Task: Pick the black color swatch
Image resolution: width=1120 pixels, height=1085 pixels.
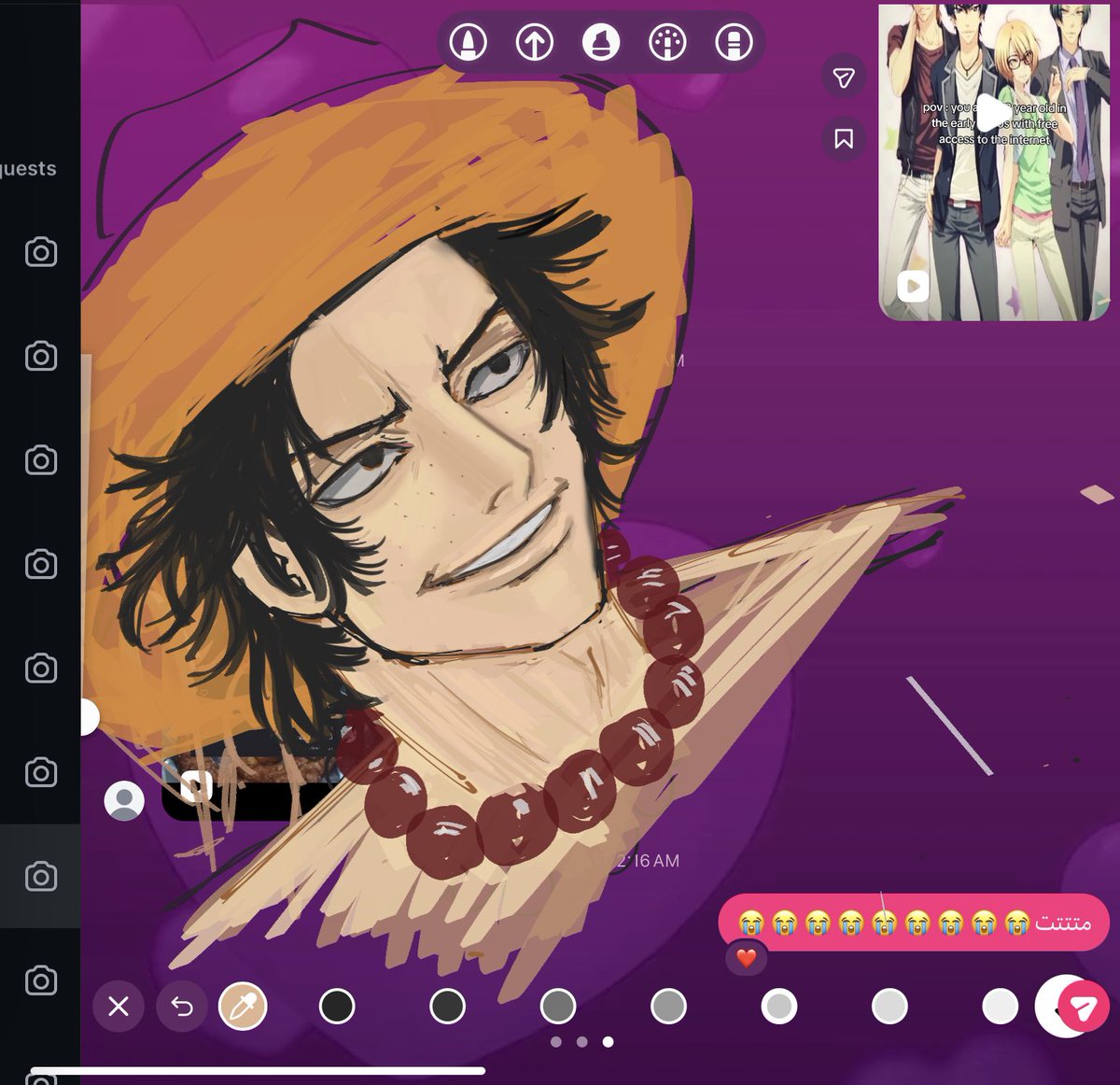Action: (337, 1007)
